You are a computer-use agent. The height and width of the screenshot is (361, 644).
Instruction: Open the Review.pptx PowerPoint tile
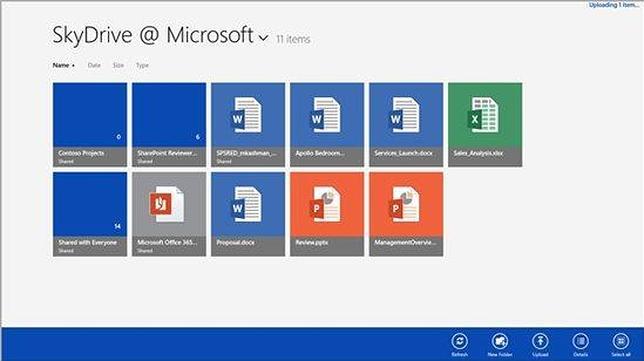pos(327,214)
